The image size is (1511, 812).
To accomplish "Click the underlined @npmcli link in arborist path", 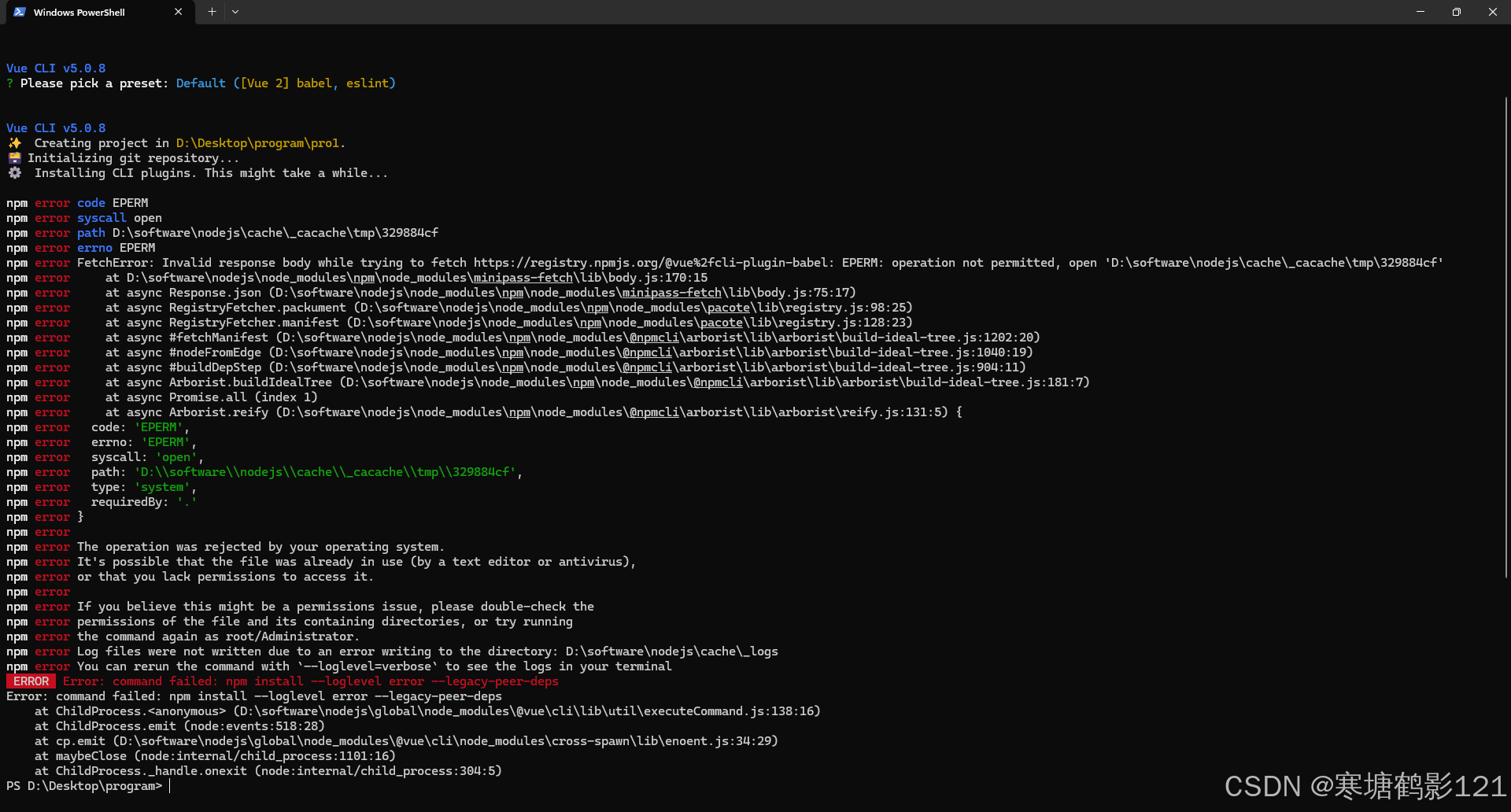I will [x=654, y=337].
